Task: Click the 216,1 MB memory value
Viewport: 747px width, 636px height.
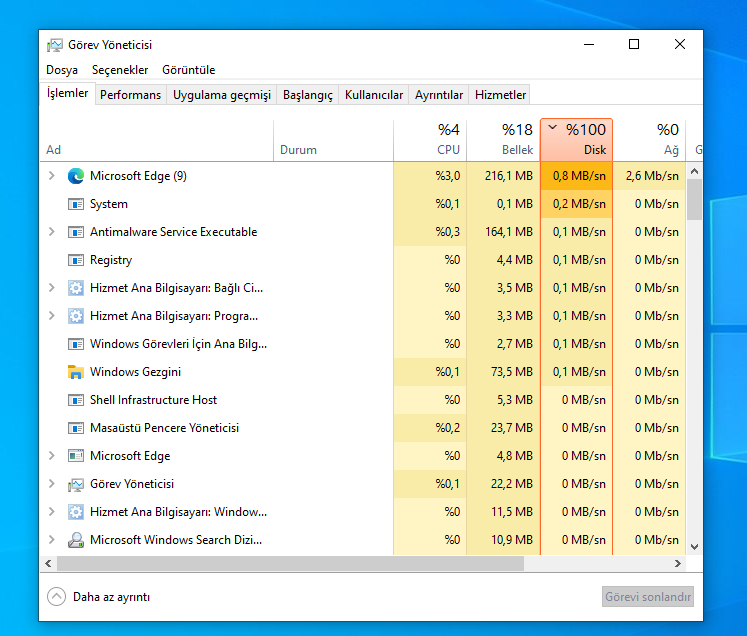Action: coord(509,176)
